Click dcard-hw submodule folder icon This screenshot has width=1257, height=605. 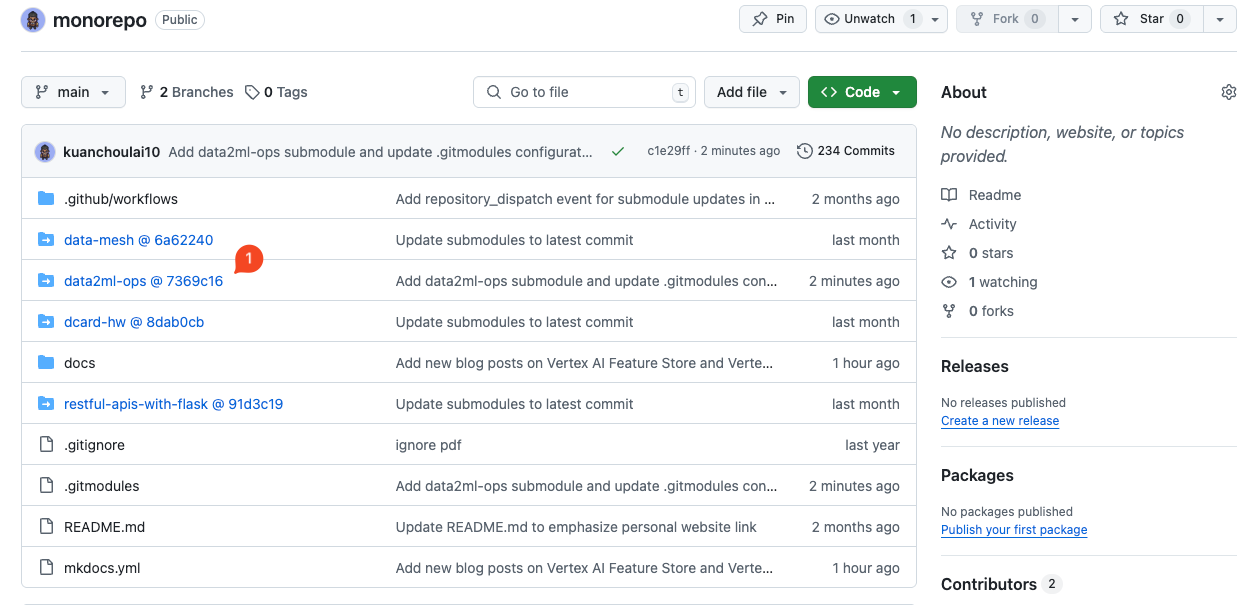pos(46,321)
